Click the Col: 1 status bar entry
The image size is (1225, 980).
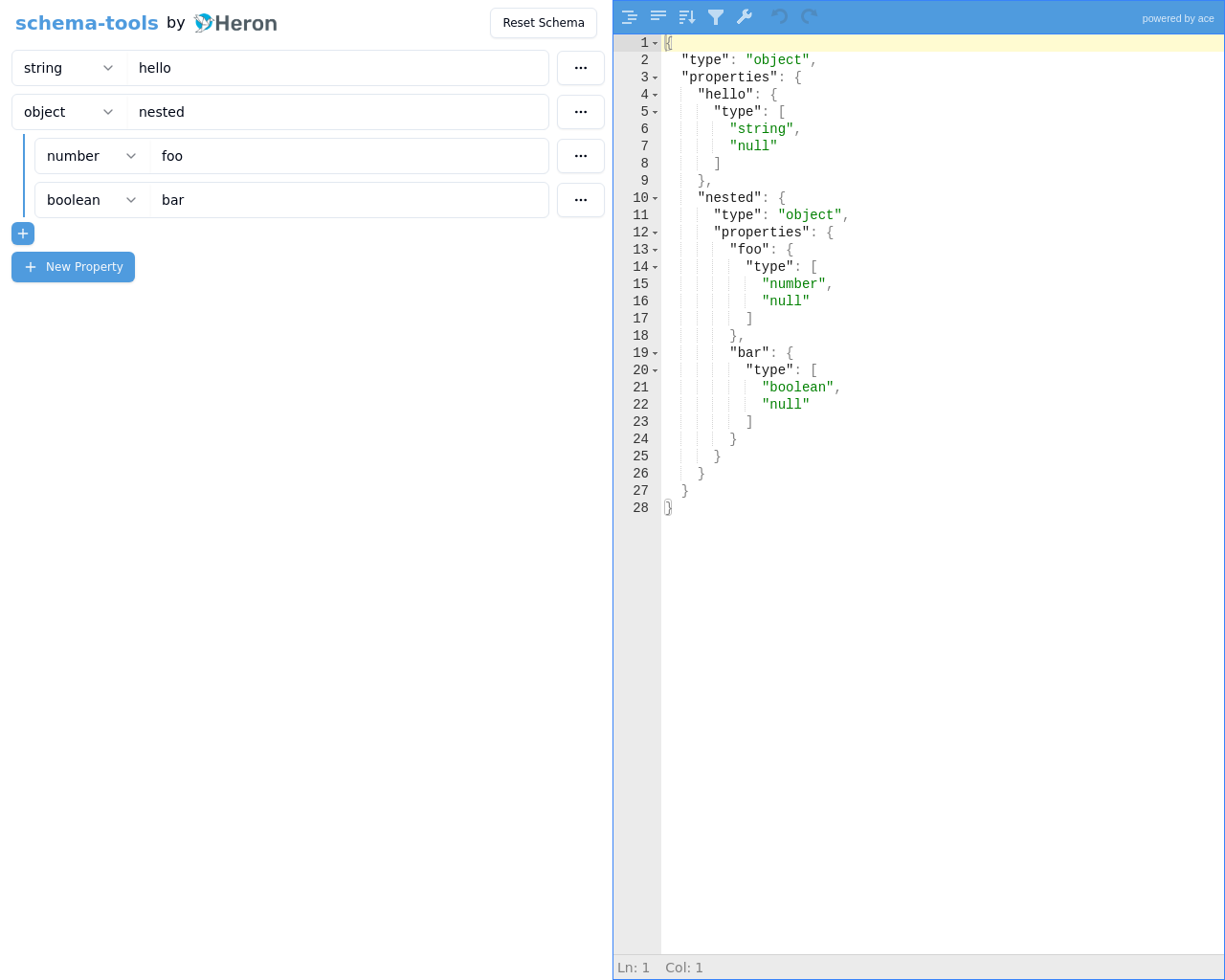tap(684, 968)
